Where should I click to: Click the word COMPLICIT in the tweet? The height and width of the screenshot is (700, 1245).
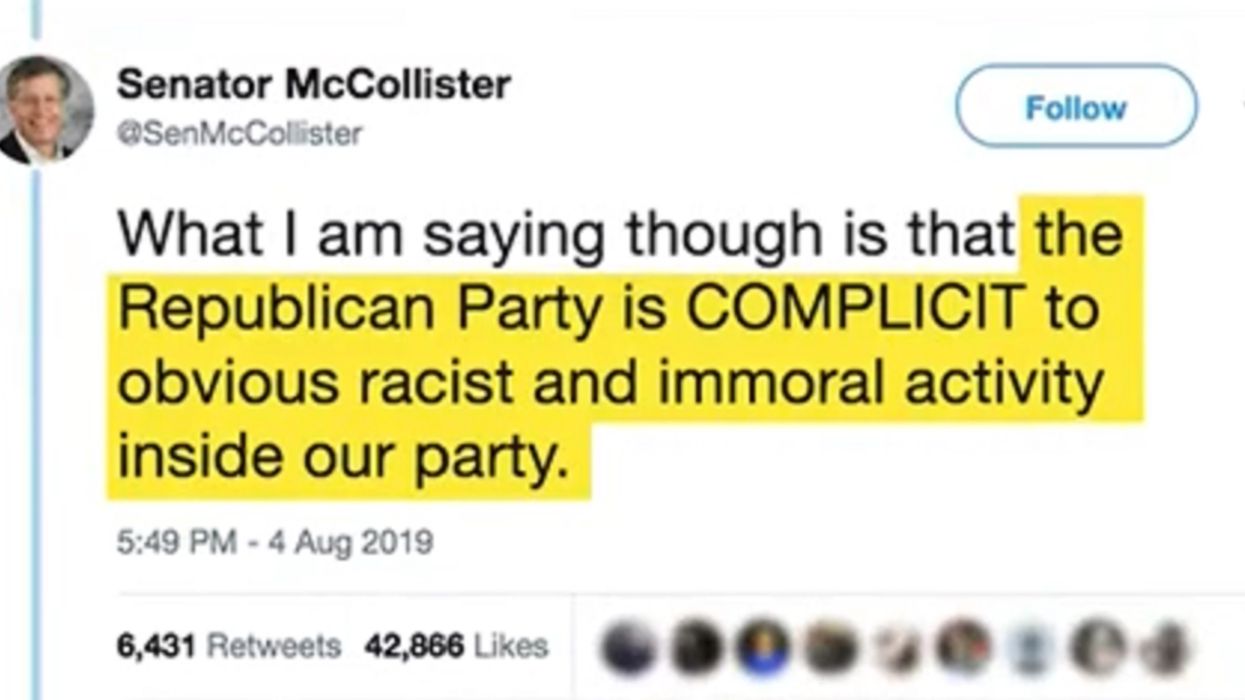854,311
